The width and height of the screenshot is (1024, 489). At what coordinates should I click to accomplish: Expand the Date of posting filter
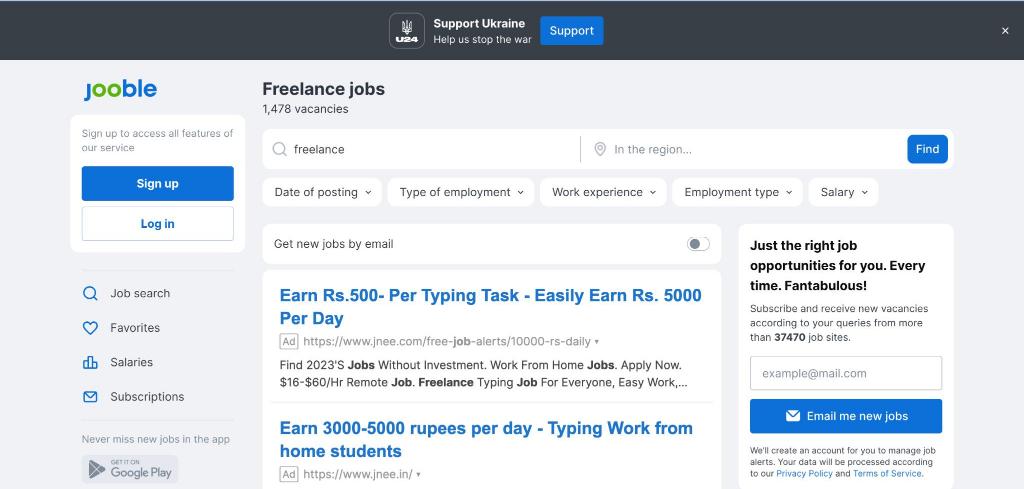(322, 192)
